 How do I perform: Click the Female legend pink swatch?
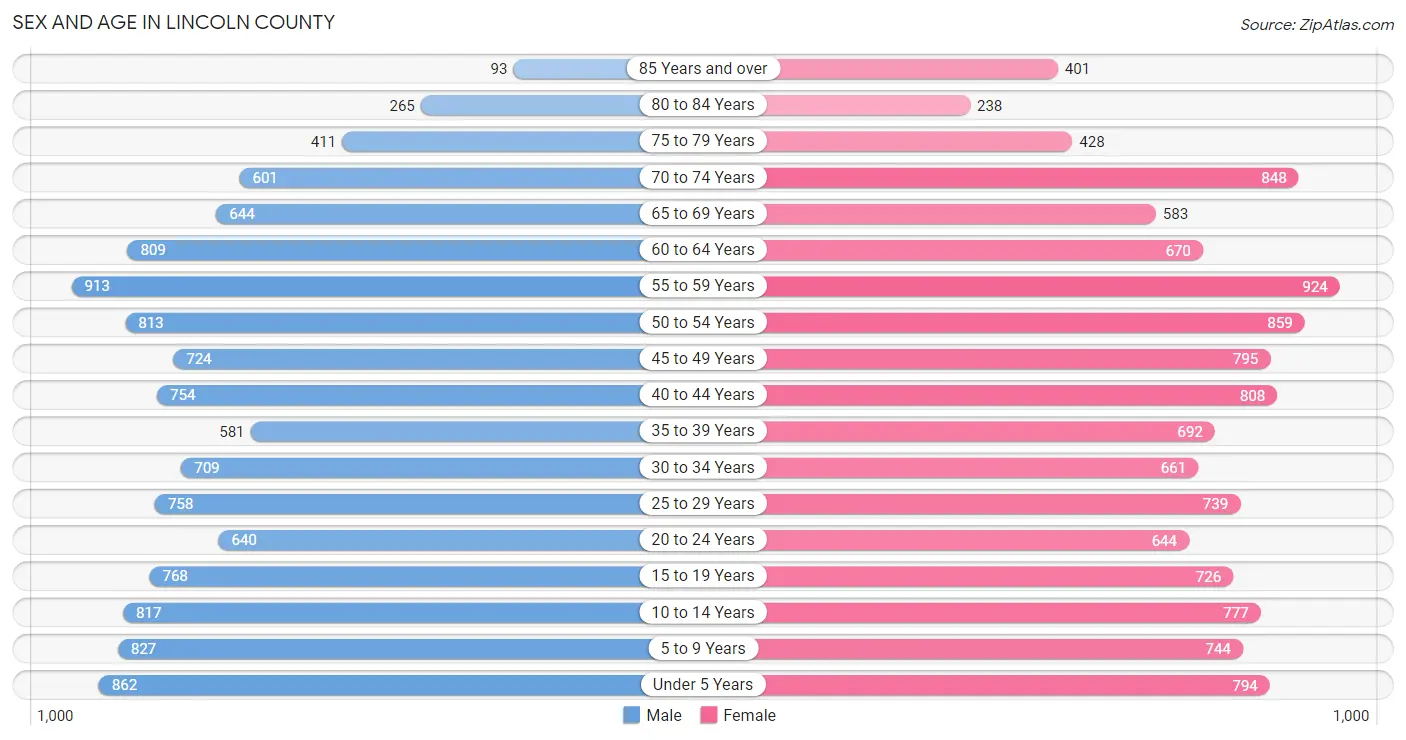(x=709, y=715)
